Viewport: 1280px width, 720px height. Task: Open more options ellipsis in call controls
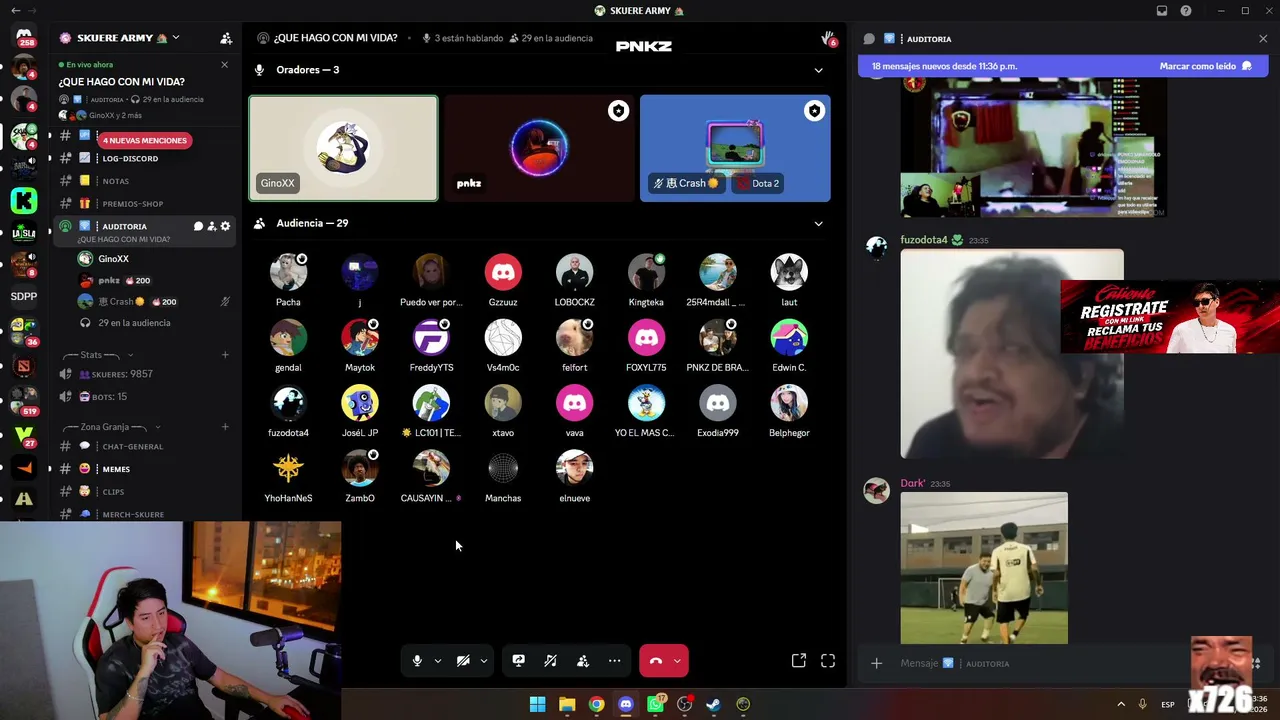point(615,661)
